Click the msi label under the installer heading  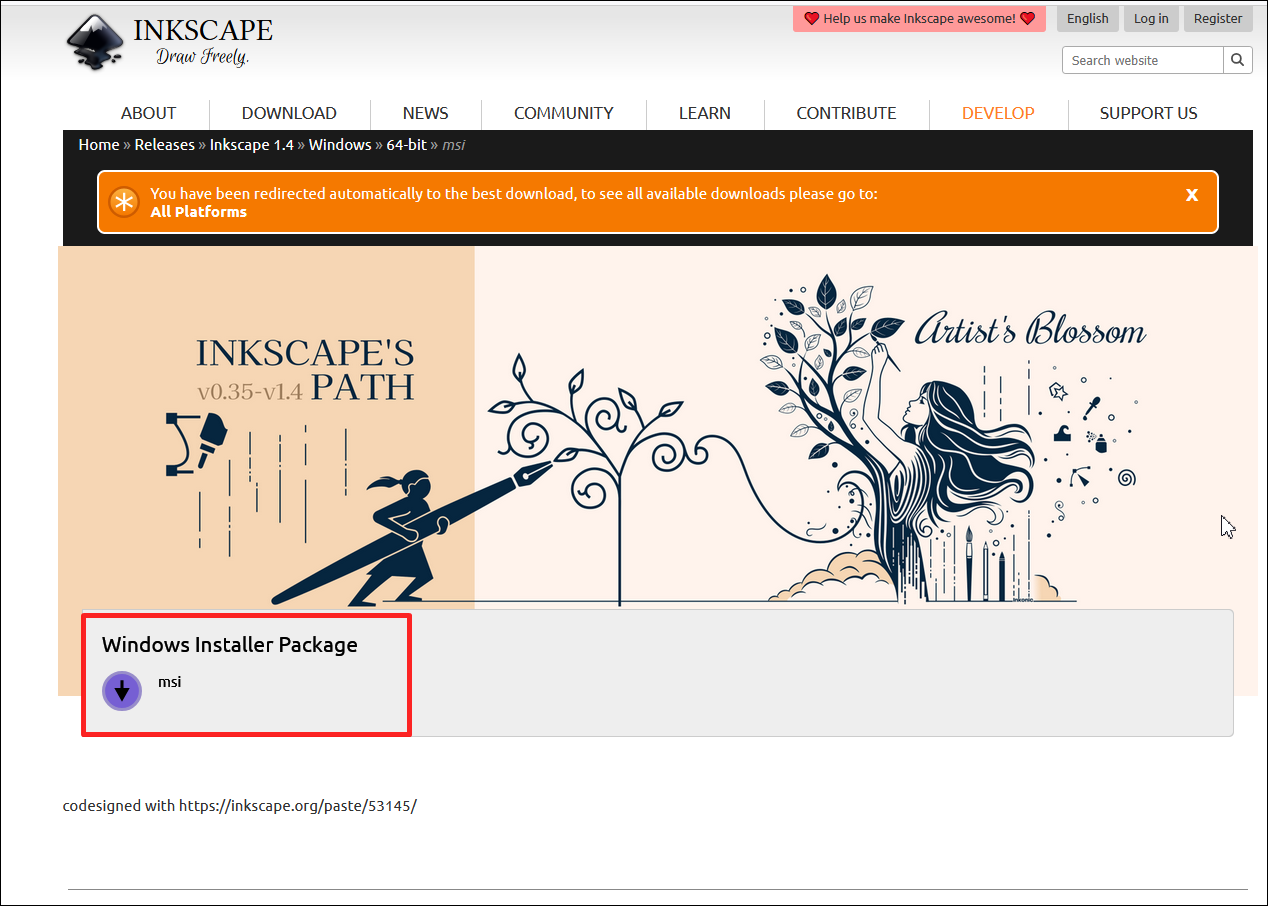coord(170,683)
